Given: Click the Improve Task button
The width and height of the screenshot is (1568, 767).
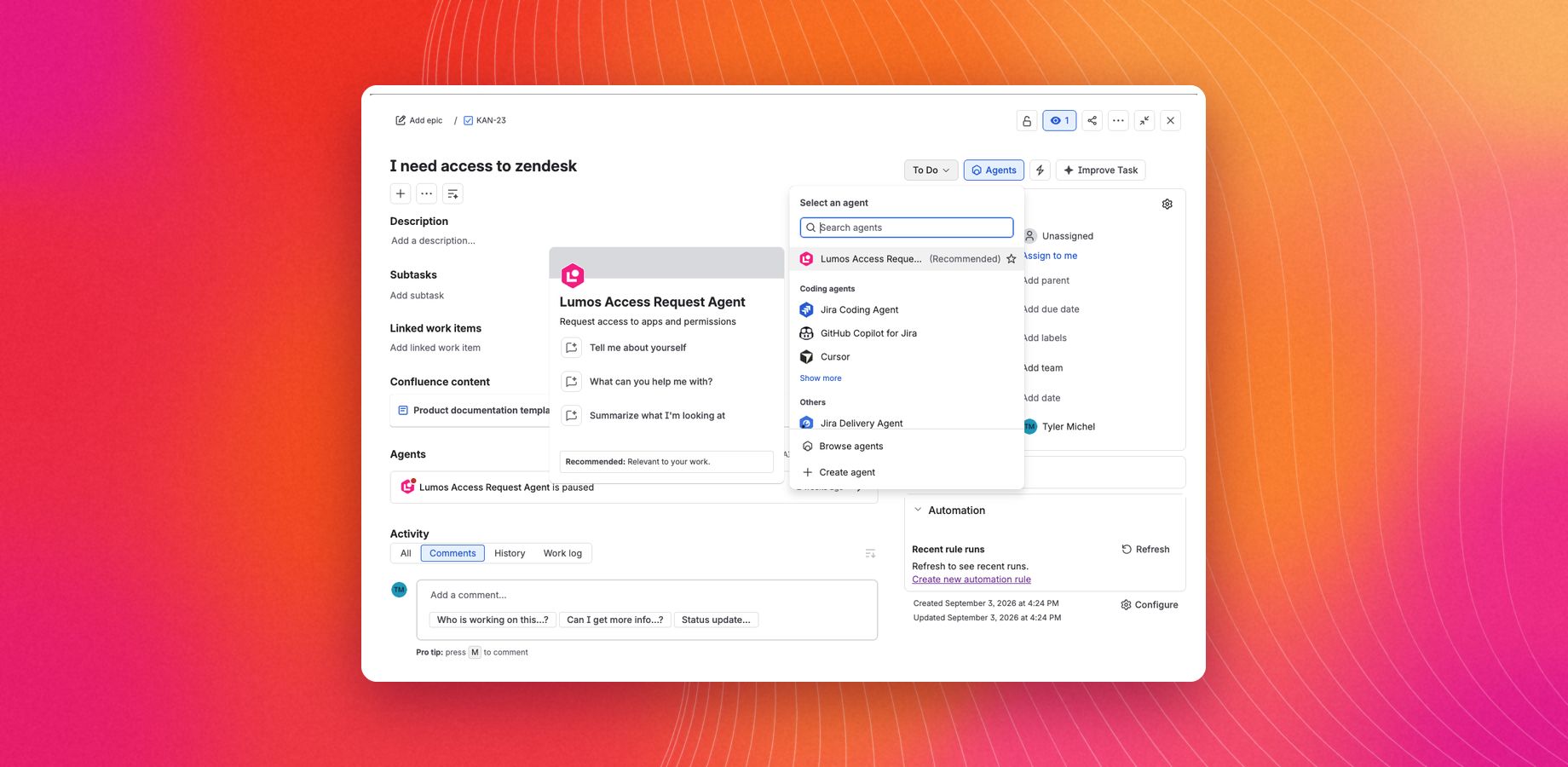Looking at the screenshot, I should pos(1100,170).
